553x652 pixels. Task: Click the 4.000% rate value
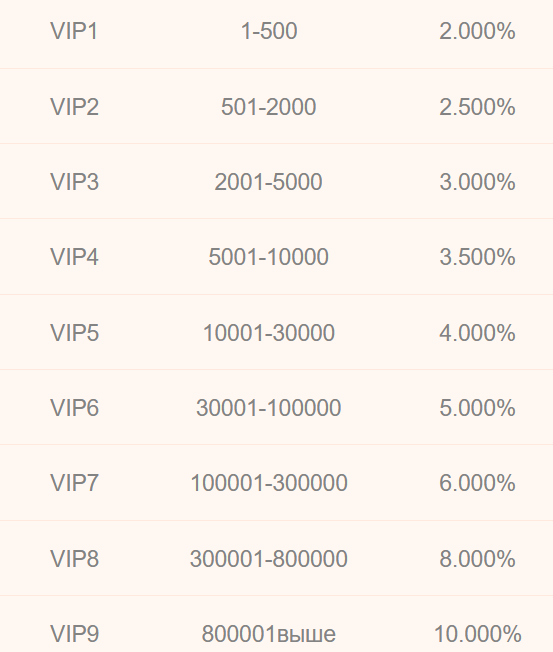point(477,333)
